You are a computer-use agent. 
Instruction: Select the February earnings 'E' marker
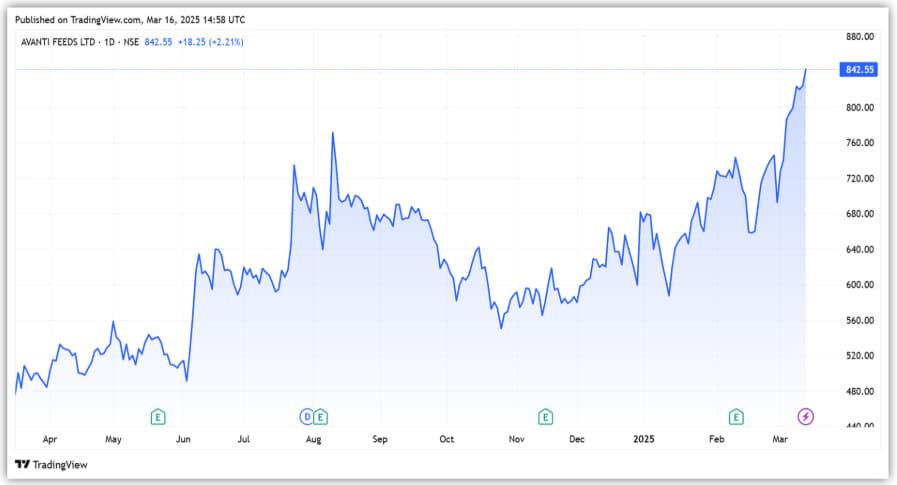[x=736, y=416]
